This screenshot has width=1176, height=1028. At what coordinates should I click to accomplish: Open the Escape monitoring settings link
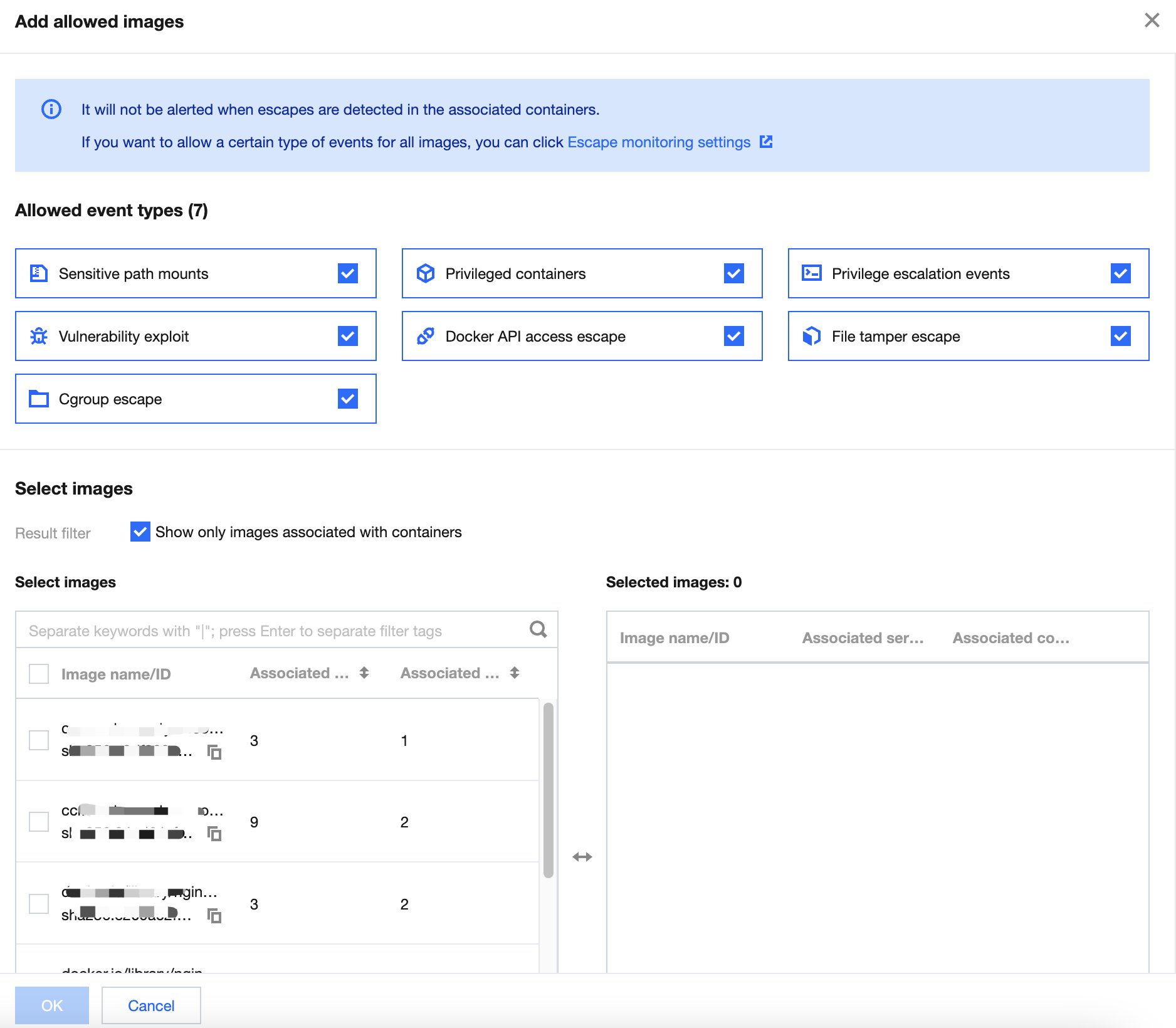(x=659, y=142)
